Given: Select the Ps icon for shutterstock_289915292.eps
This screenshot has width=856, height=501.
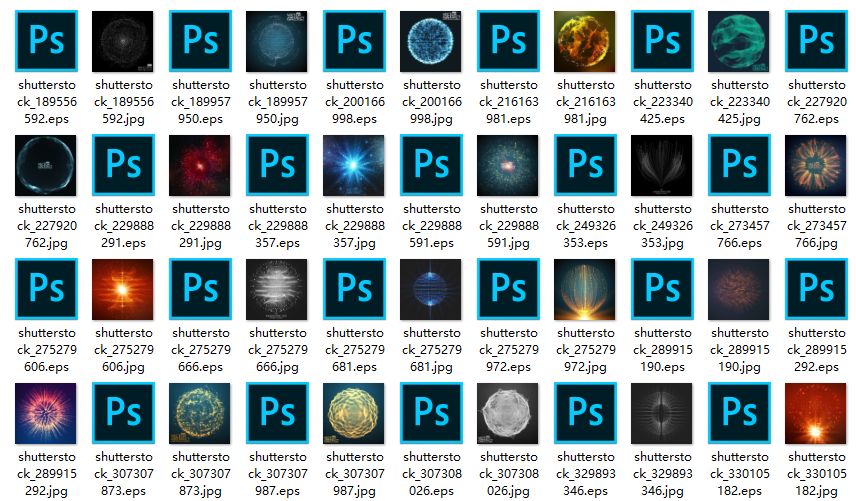Looking at the screenshot, I should [816, 289].
